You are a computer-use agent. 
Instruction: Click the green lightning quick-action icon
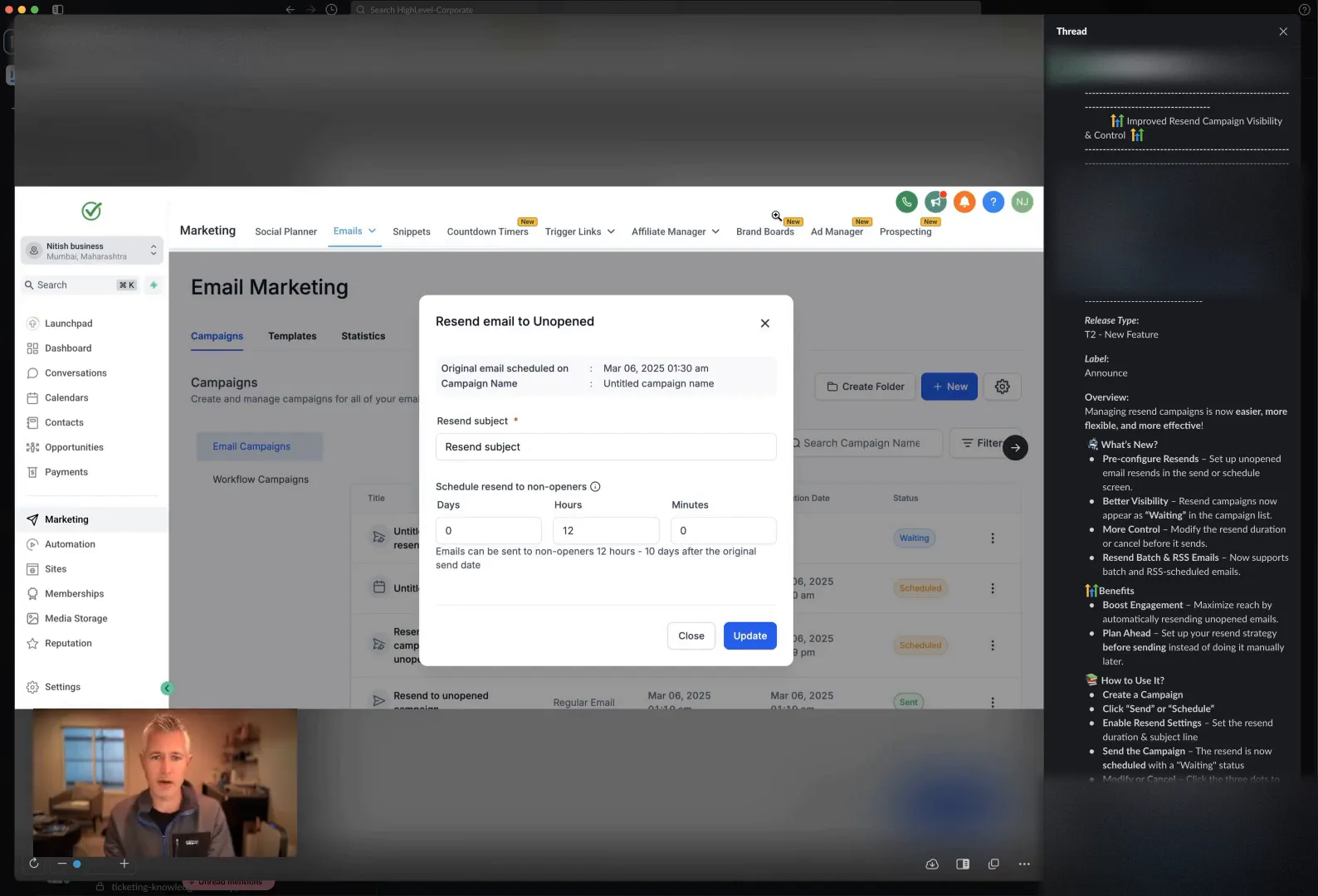pyautogui.click(x=154, y=285)
